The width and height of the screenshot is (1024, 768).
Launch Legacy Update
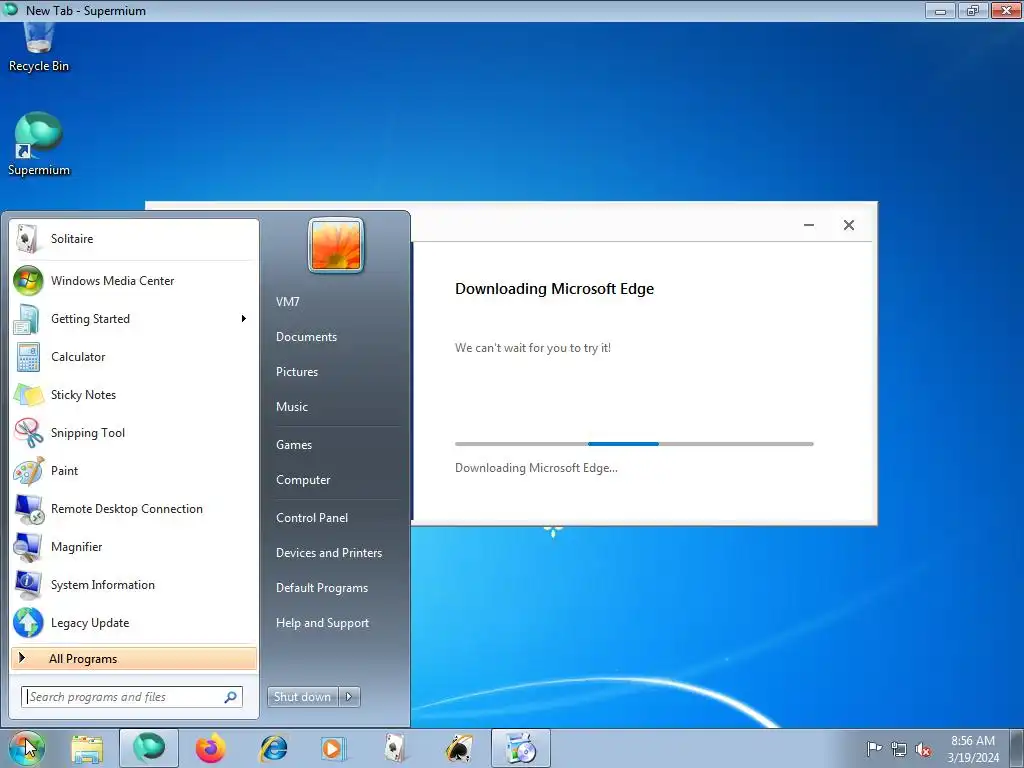click(x=134, y=623)
